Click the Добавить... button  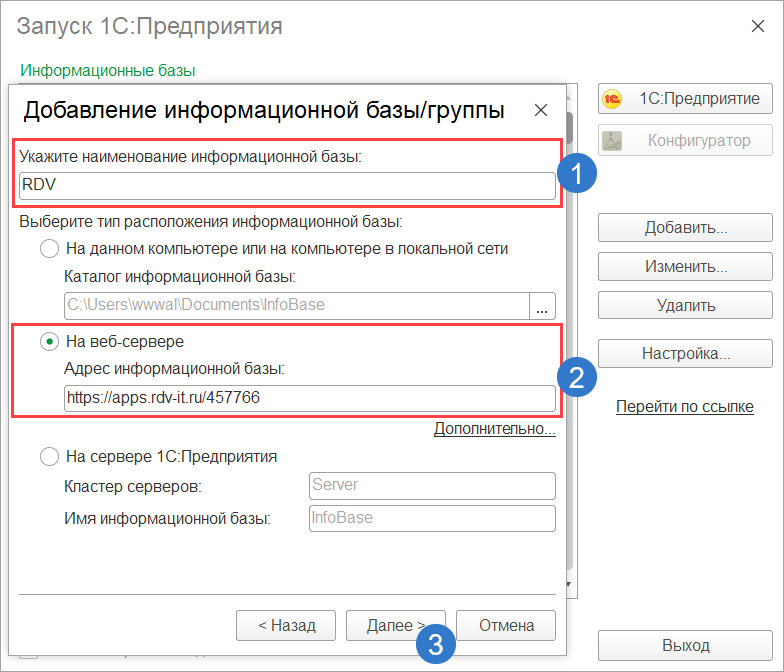tap(685, 228)
